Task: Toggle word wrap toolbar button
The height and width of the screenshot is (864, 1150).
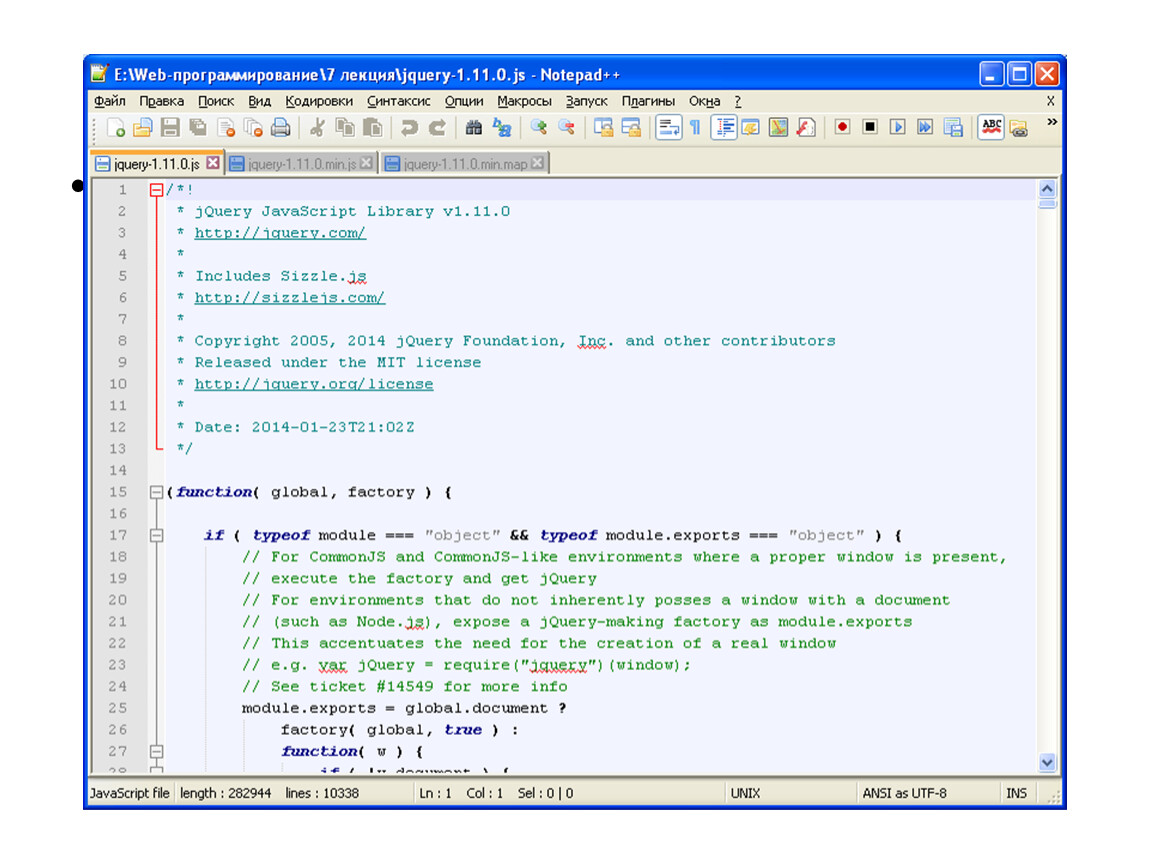Action: click(668, 127)
